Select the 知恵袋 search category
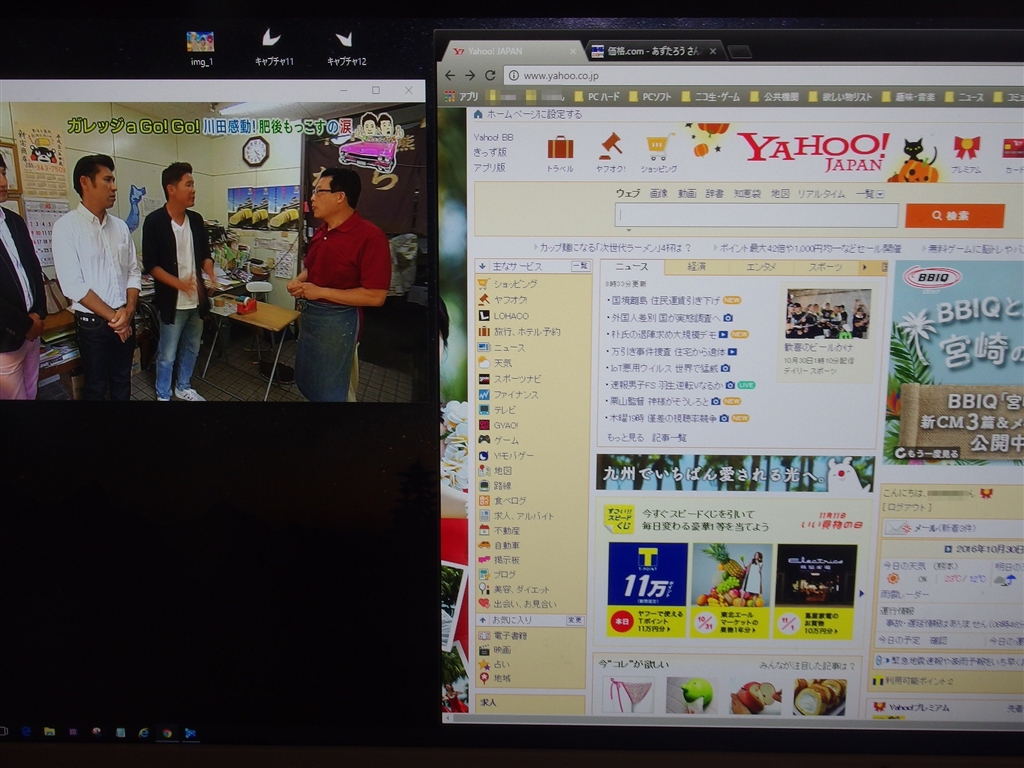Viewport: 1024px width, 768px height. (747, 193)
